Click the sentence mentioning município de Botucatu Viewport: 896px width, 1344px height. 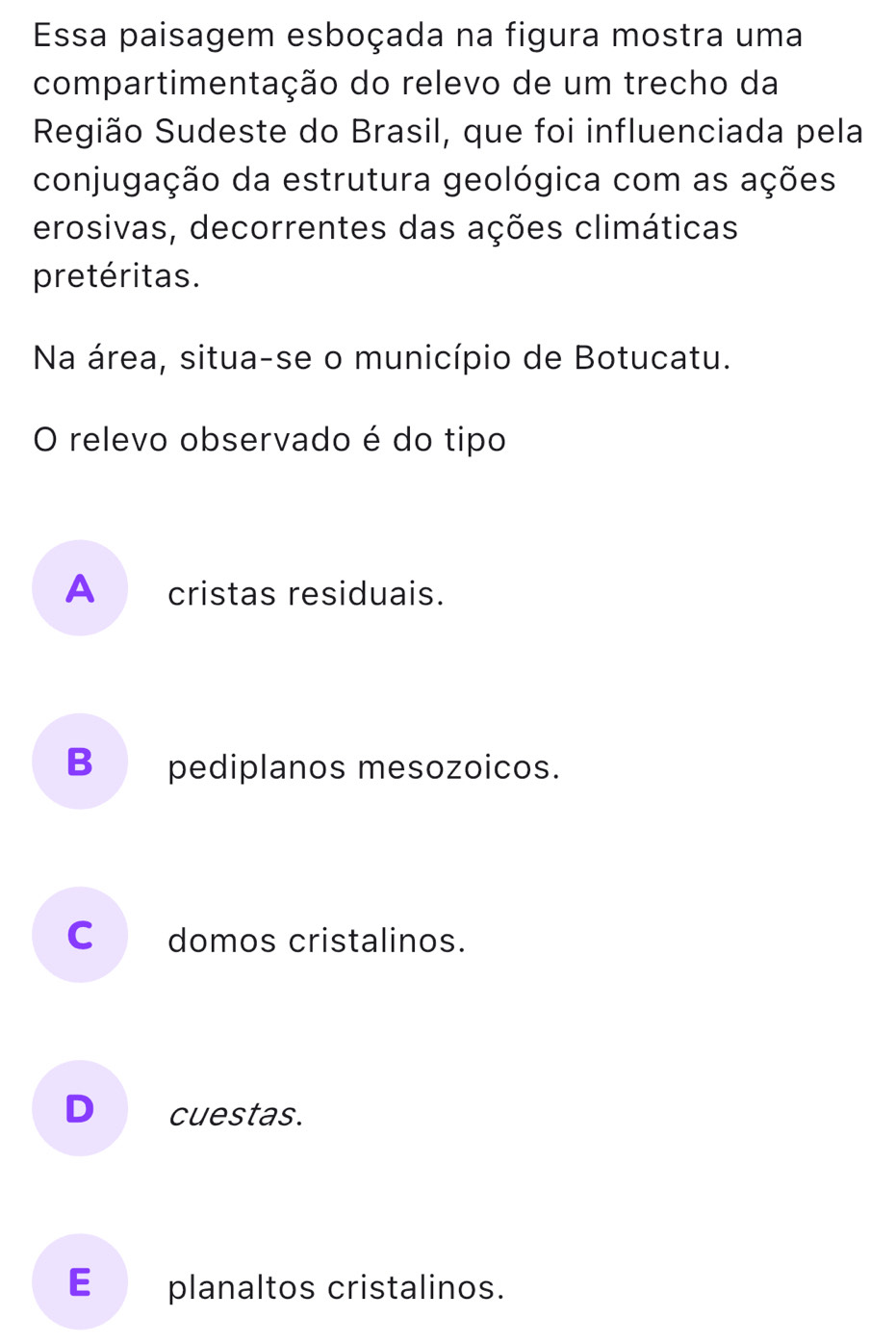point(382,358)
